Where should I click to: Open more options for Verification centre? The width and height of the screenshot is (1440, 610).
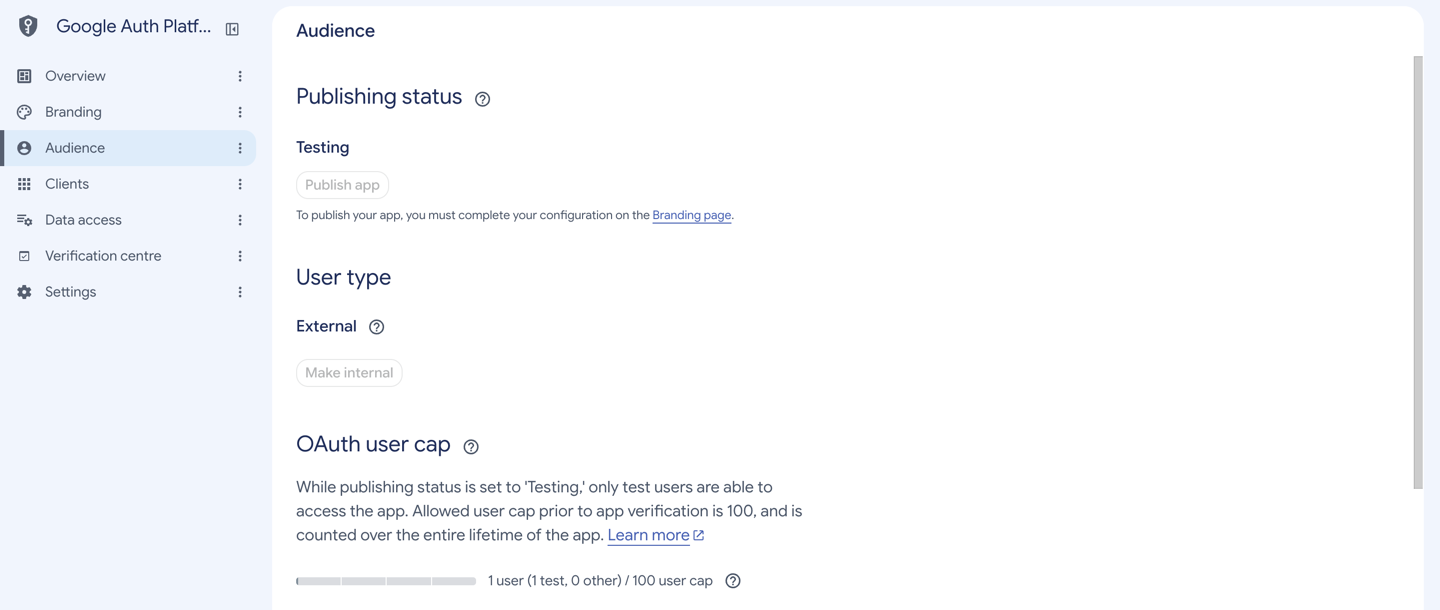coord(240,256)
